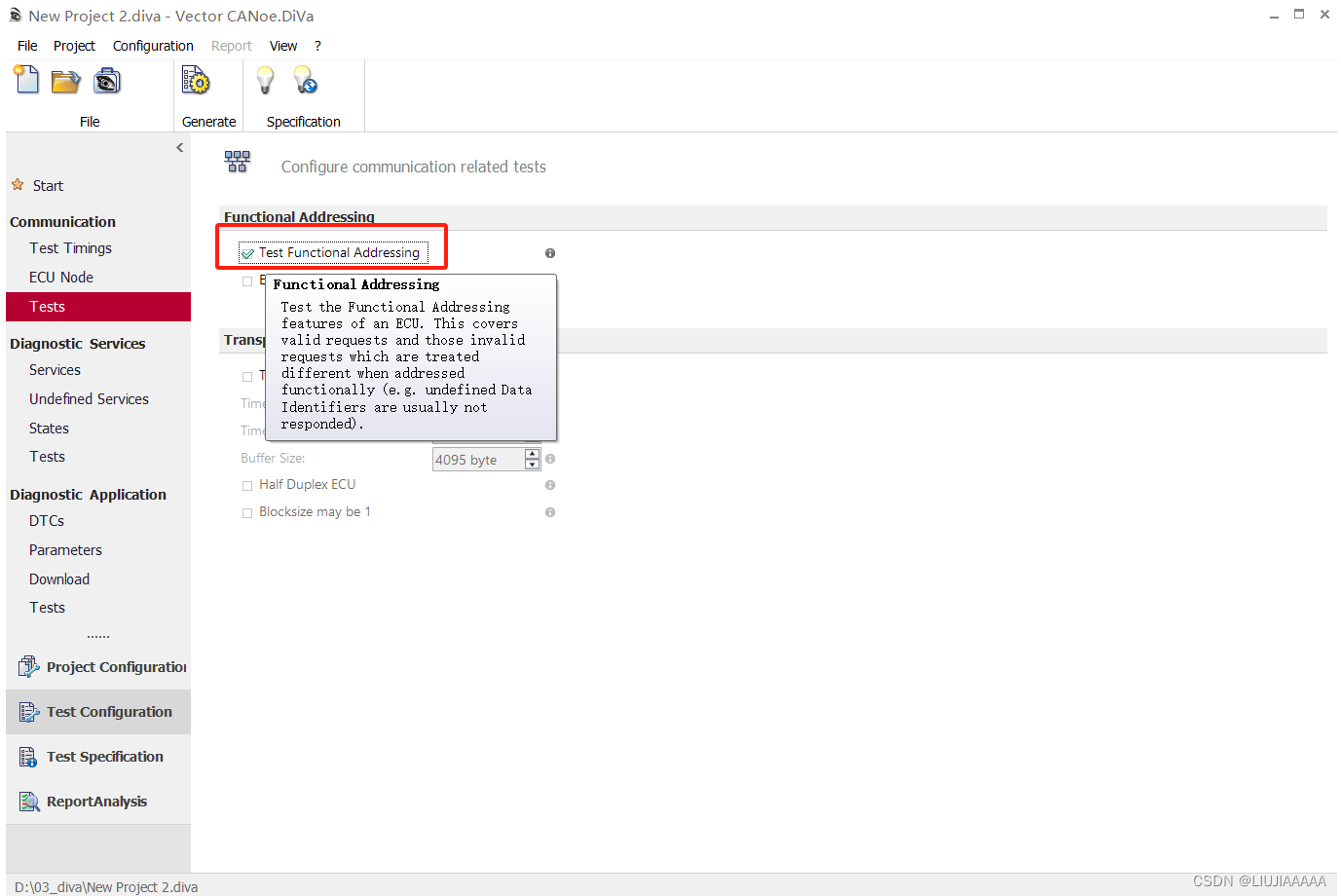Select Tests under Diagnostic Services
Viewport: 1341px width, 896px height.
(x=47, y=457)
